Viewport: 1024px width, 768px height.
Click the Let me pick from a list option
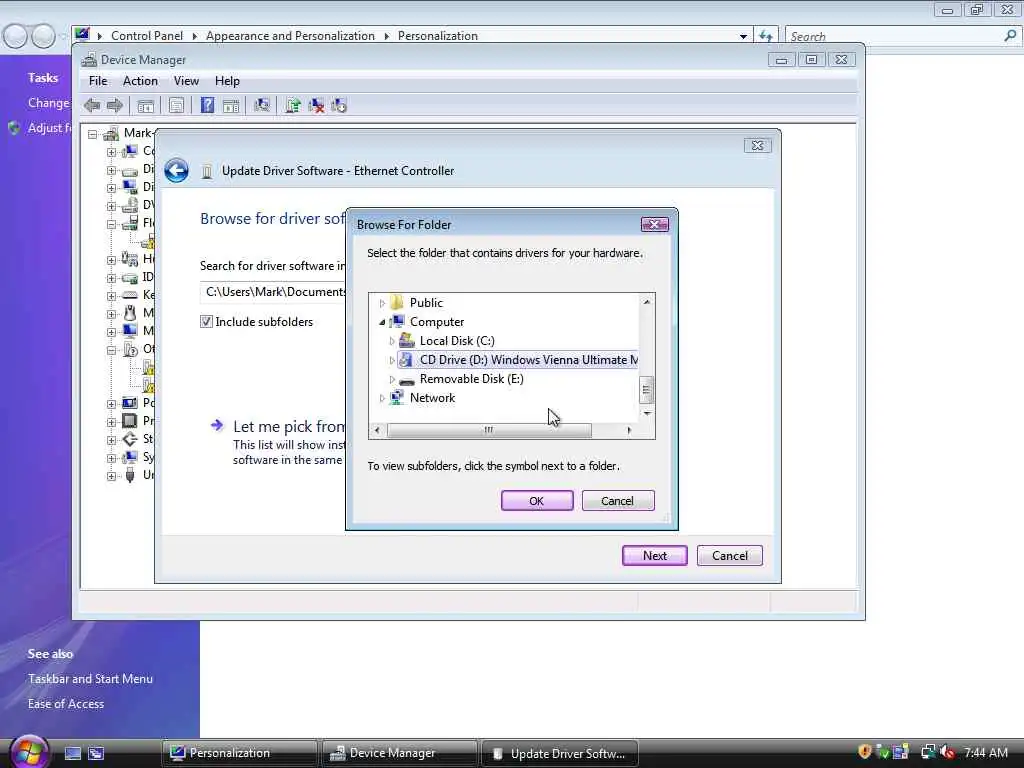coord(278,442)
